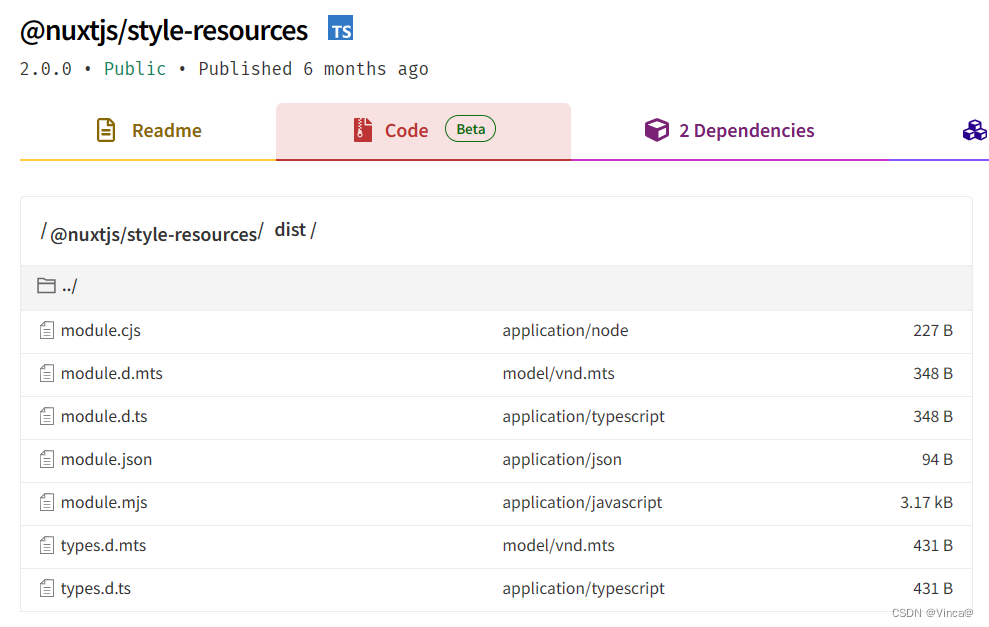
Task: Click the file icon beside module.json
Action: [x=46, y=459]
